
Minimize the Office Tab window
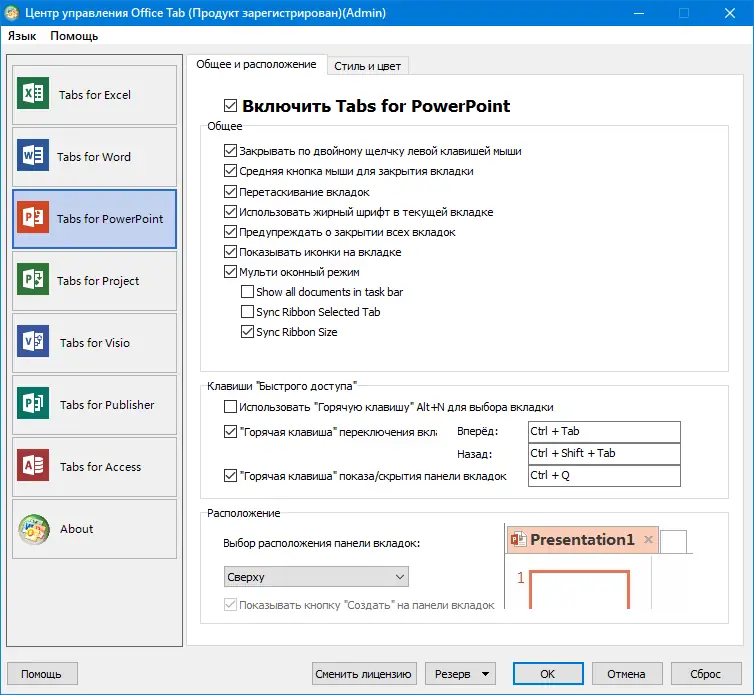pos(639,13)
